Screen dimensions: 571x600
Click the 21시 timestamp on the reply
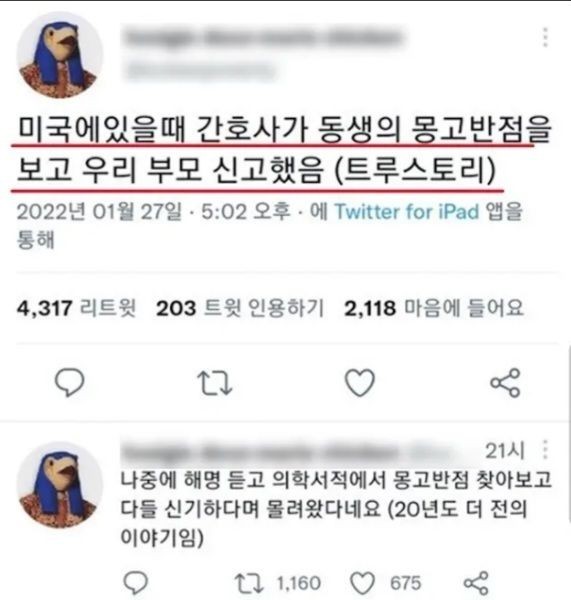coord(505,450)
